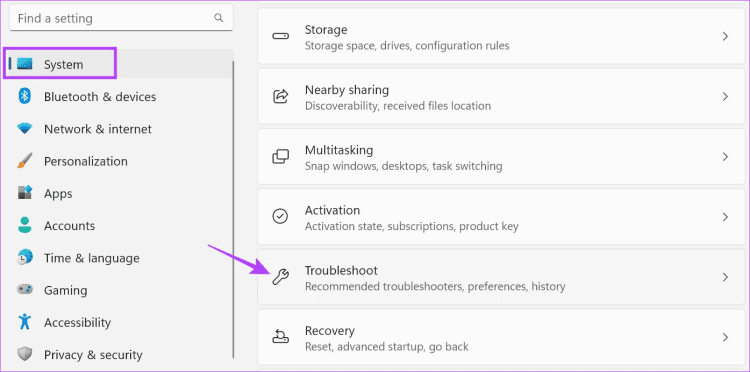Expand Storage with its chevron
Image resolution: width=750 pixels, height=372 pixels.
[725, 36]
